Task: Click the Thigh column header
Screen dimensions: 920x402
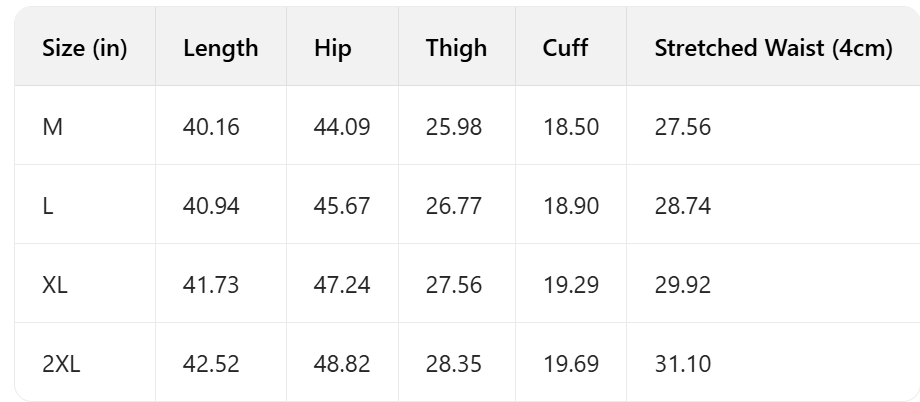Action: pyautogui.click(x=456, y=48)
